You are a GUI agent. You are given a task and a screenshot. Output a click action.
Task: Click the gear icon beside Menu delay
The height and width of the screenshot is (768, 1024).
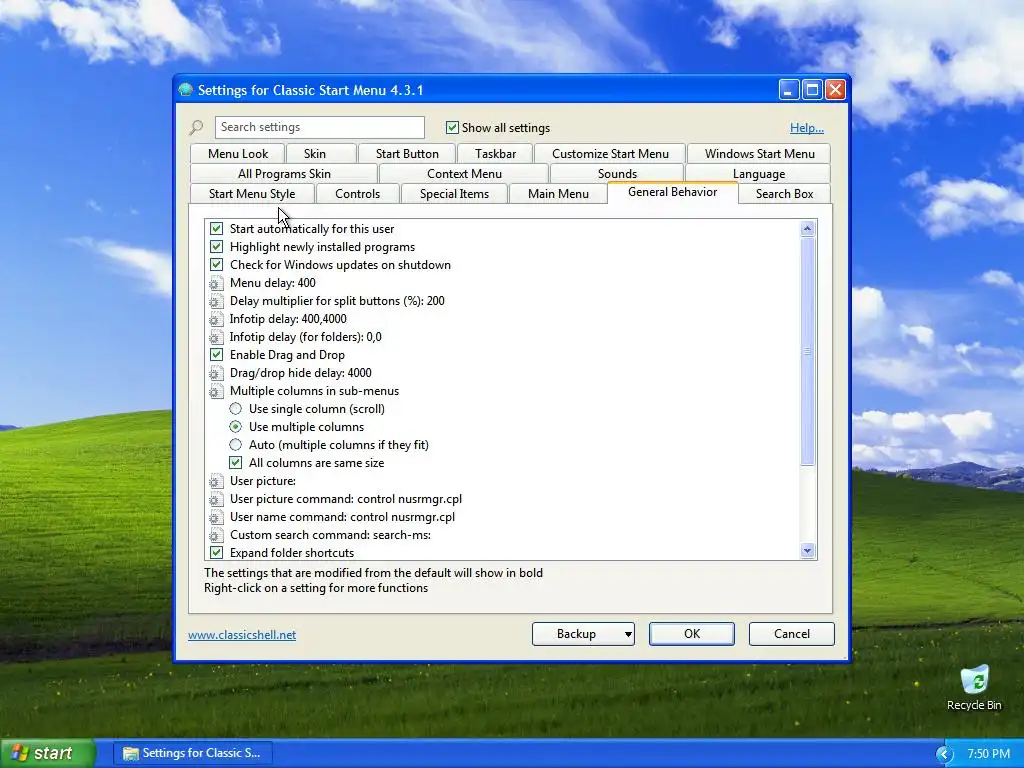click(x=216, y=283)
